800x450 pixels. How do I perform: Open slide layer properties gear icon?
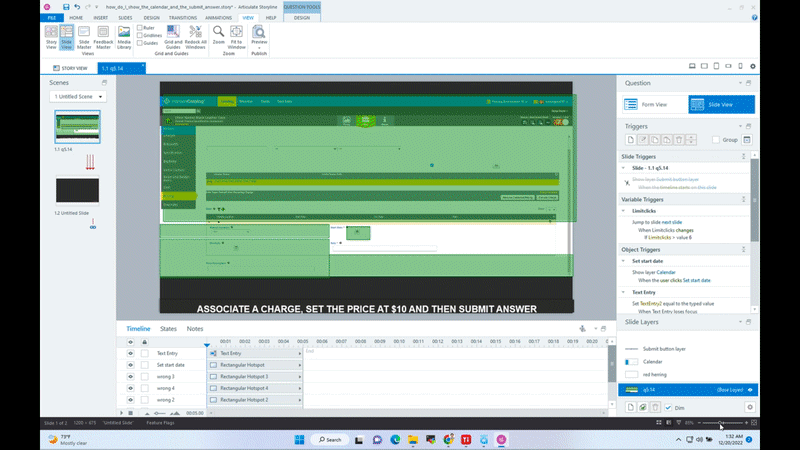click(x=749, y=407)
